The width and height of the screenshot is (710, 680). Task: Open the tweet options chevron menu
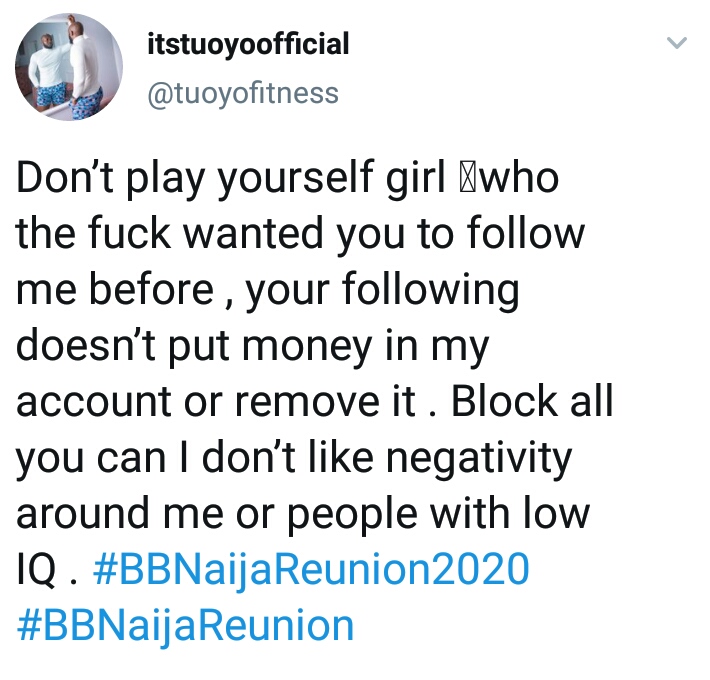[677, 44]
